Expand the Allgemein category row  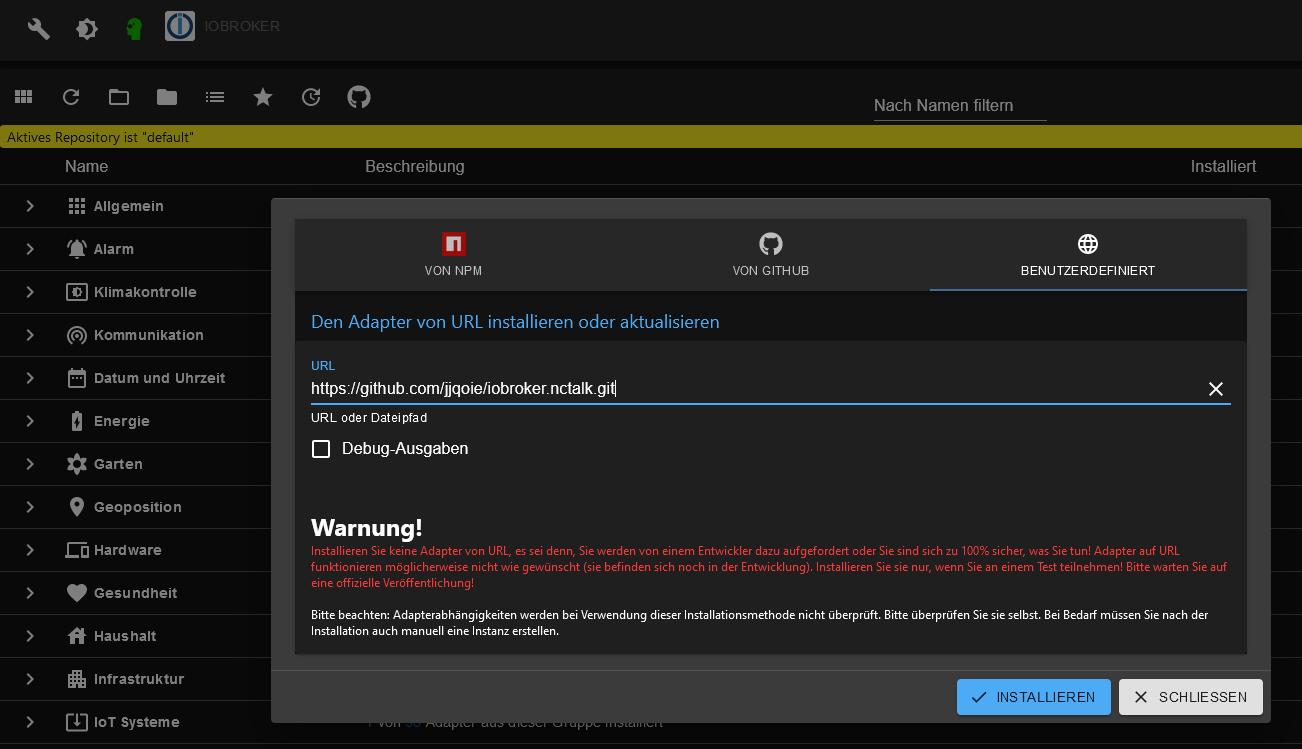tap(30, 206)
